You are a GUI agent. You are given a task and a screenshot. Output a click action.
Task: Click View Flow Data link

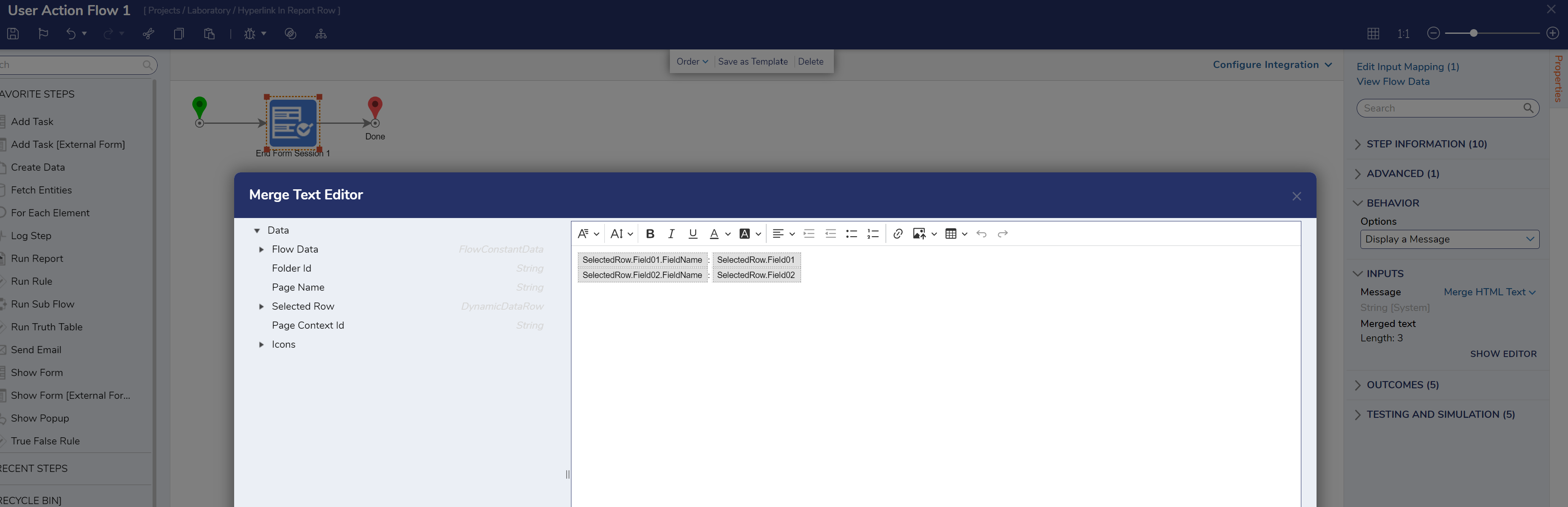click(x=1393, y=82)
